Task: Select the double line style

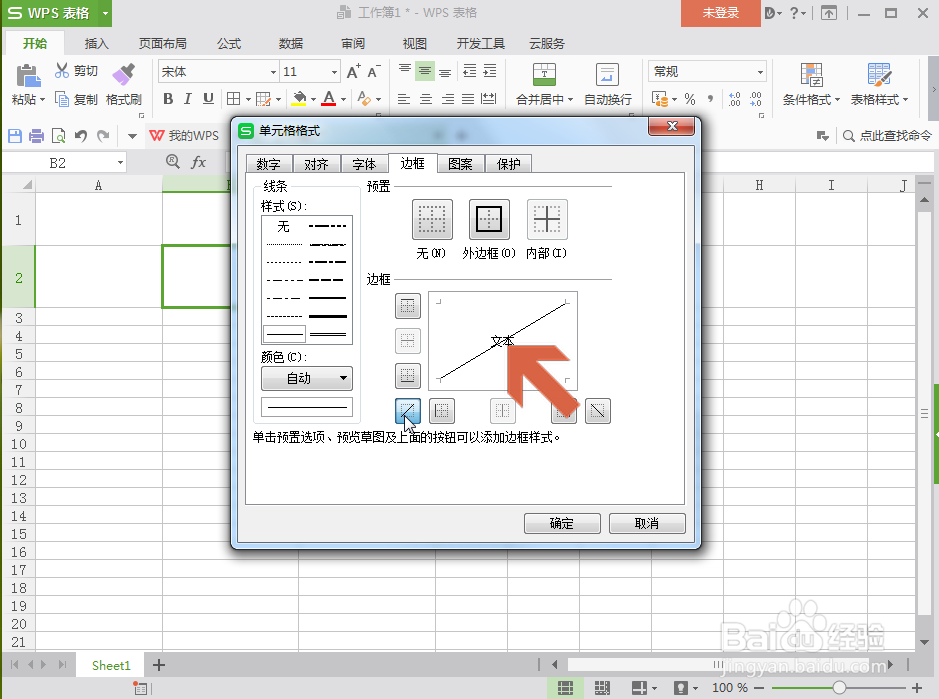Action: tap(328, 334)
